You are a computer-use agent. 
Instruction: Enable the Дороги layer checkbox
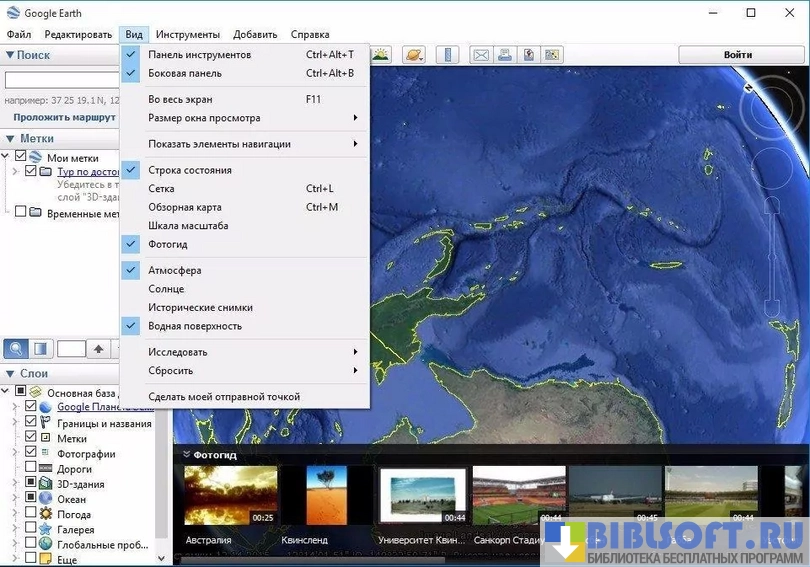(31, 468)
